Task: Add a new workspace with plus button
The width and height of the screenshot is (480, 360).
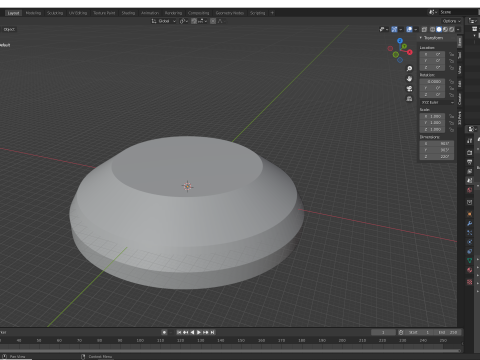Action: 272,13
